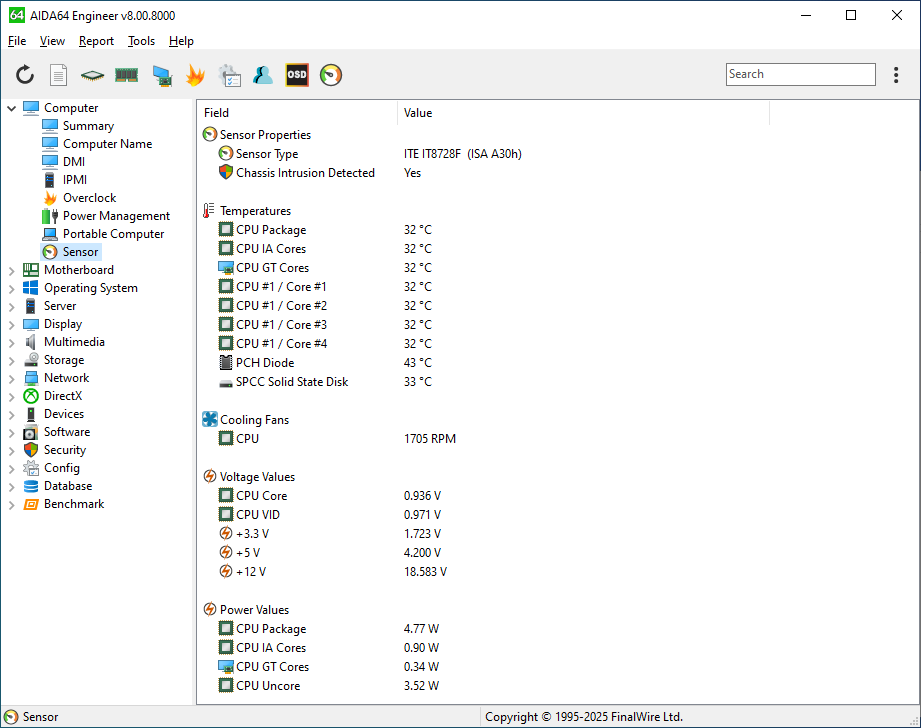This screenshot has width=921, height=728.
Task: Open the View menu
Action: pos(52,41)
